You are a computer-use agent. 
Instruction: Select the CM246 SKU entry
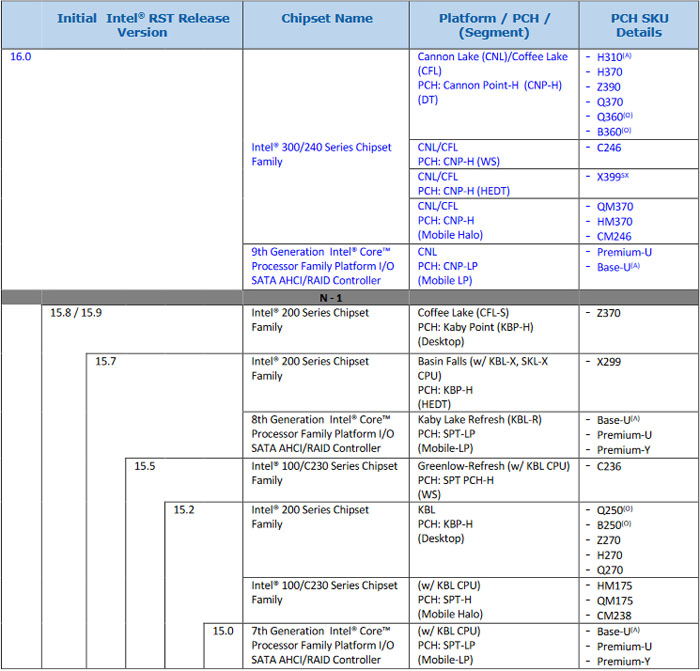click(614, 236)
